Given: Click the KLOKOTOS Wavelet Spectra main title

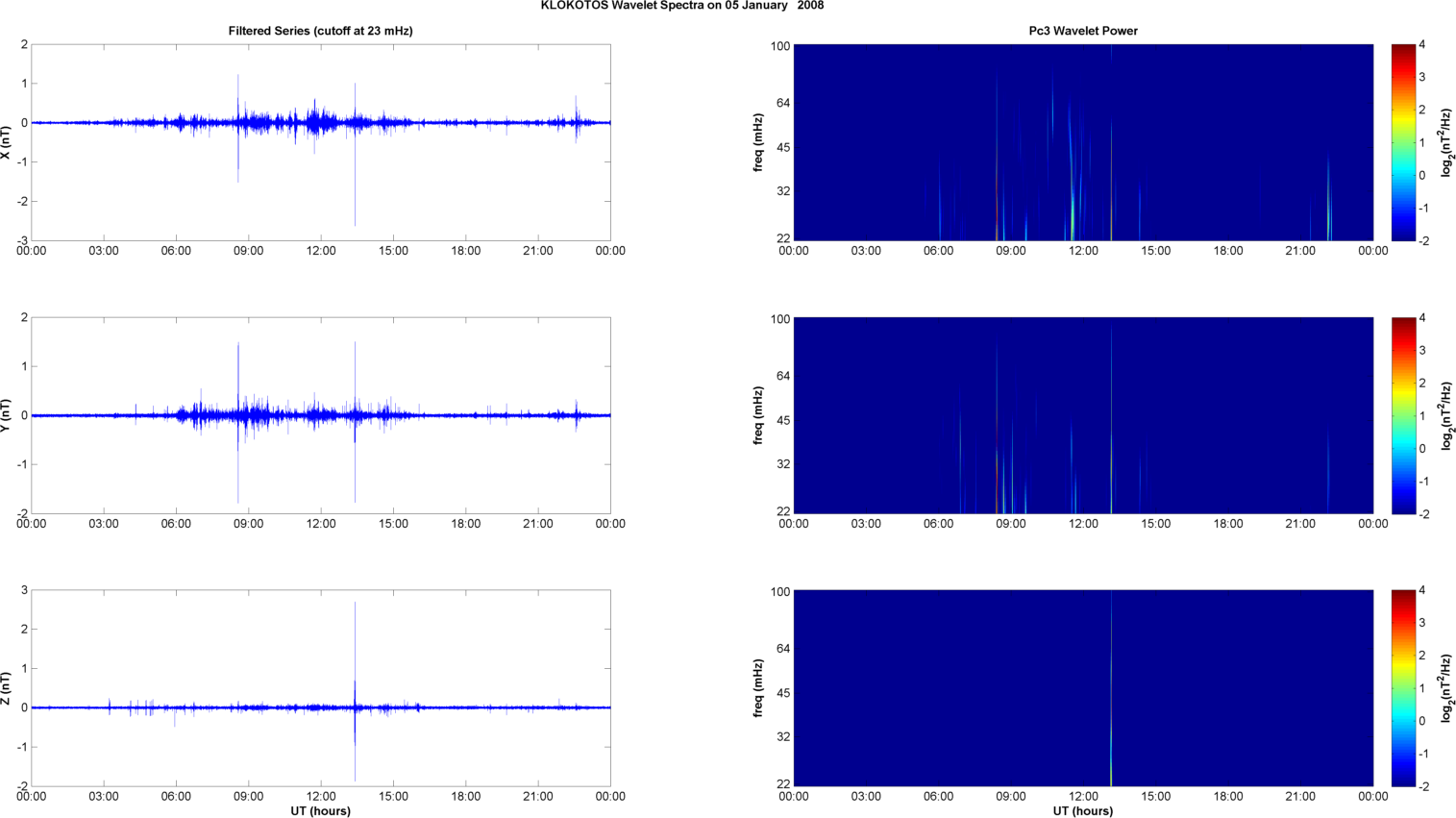Looking at the screenshot, I should (x=681, y=6).
